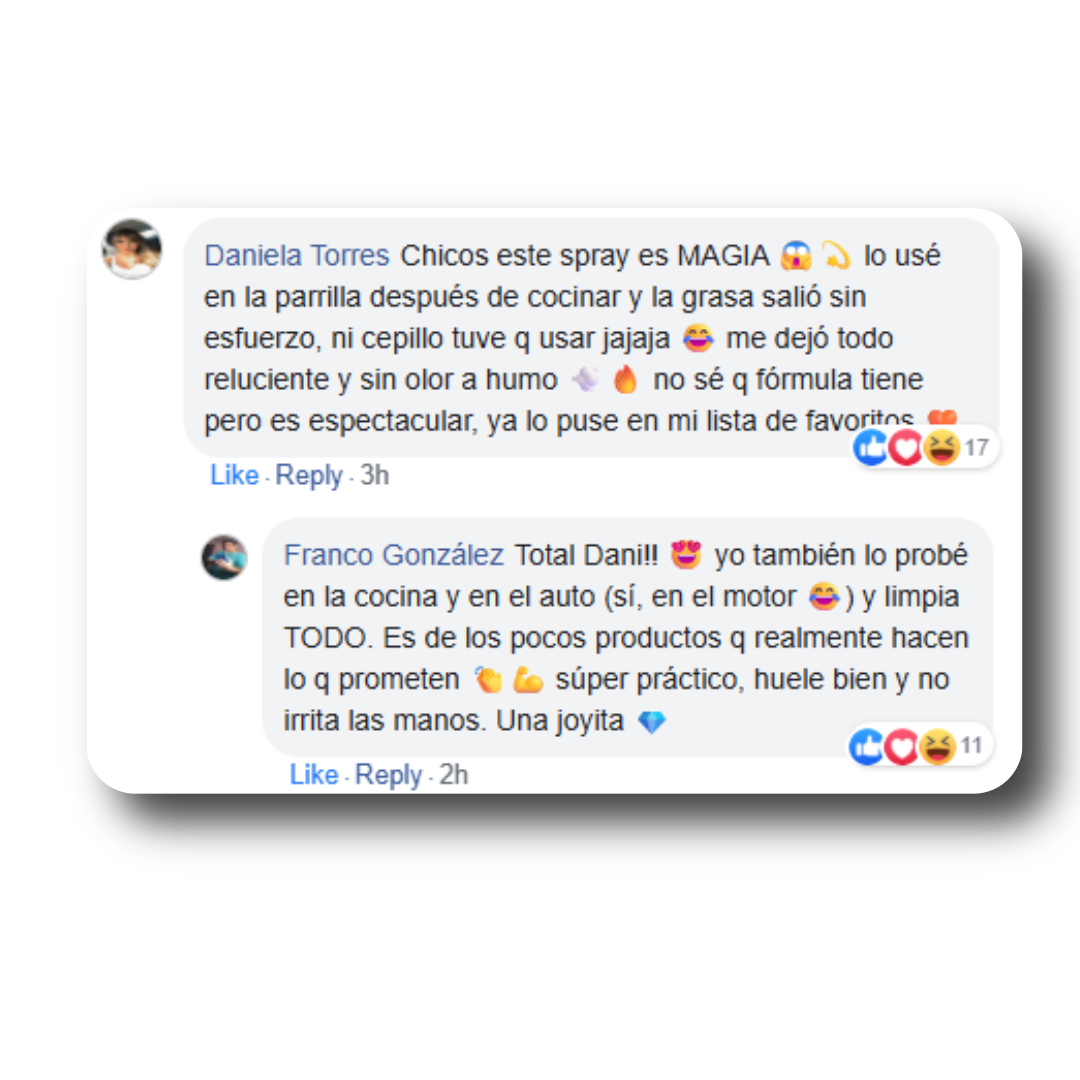Reply to Franco González's comment
Viewport: 1080px width, 1080px height.
coord(388,775)
